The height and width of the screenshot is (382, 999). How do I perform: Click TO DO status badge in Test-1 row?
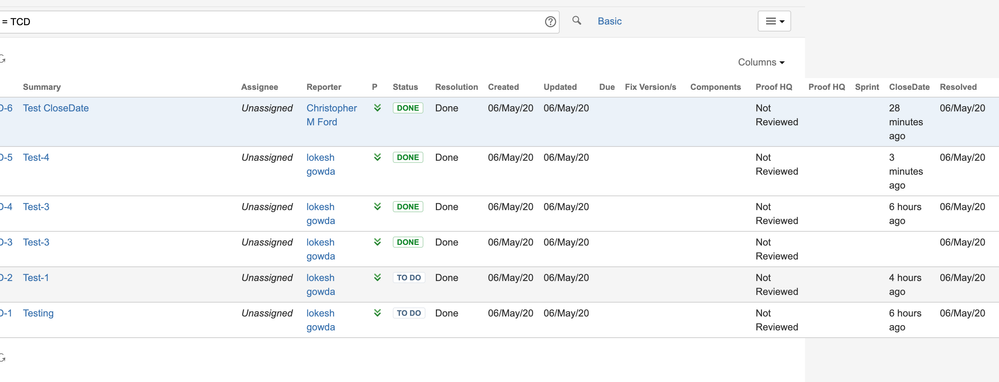click(x=408, y=278)
